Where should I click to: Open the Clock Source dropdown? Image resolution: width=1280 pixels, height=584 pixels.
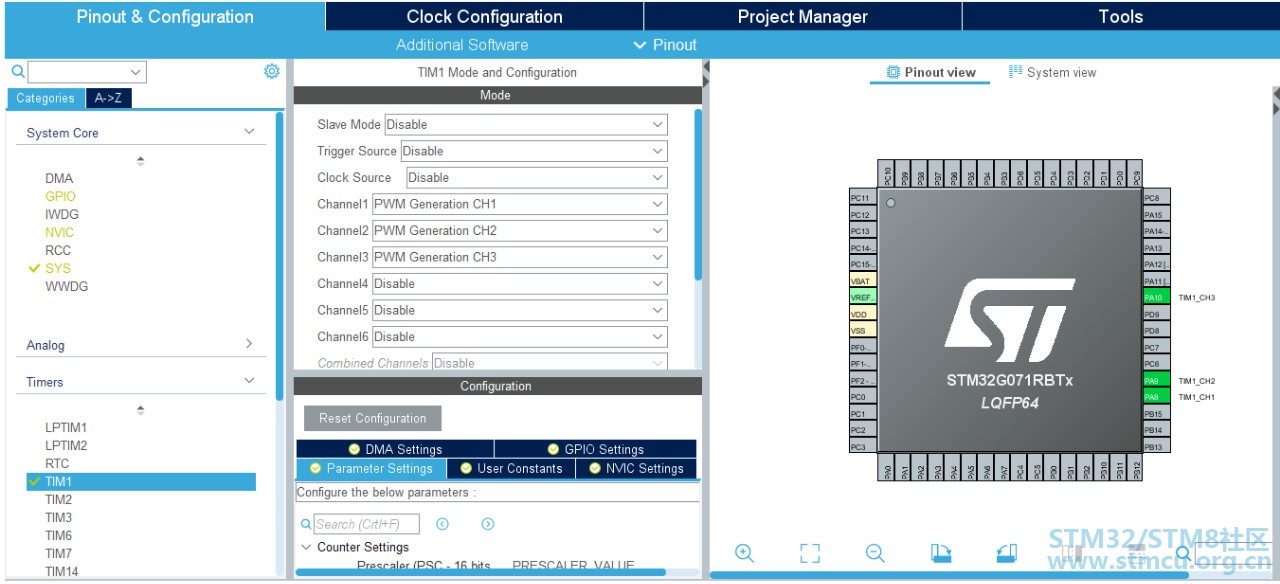click(536, 178)
